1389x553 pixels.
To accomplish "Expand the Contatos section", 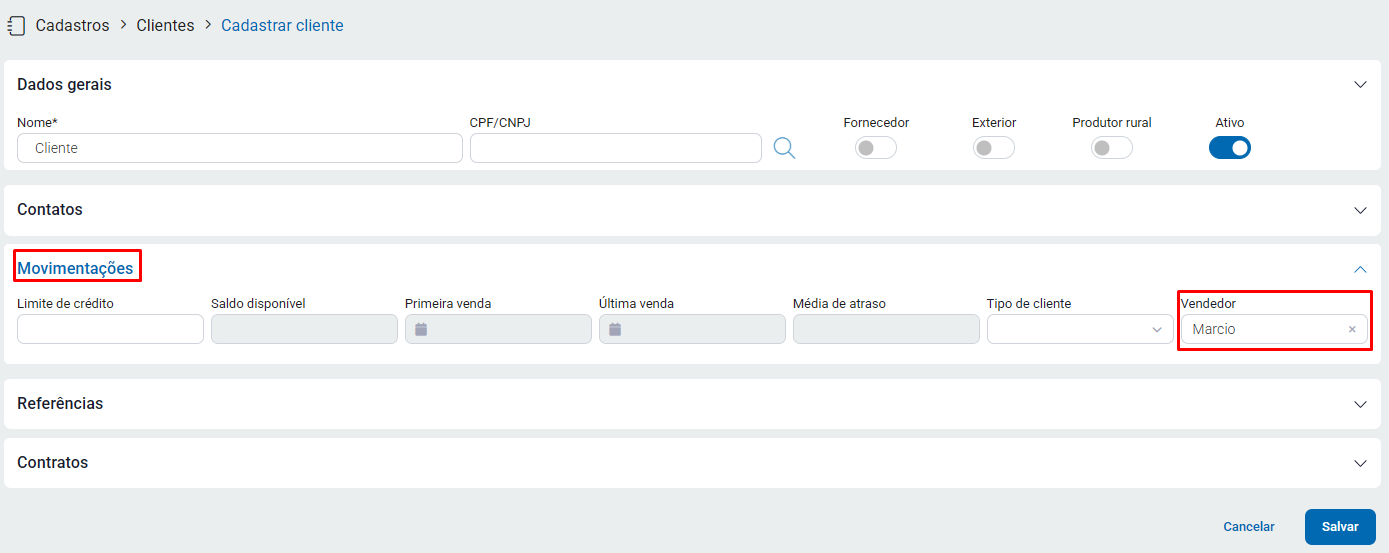I will [1360, 211].
